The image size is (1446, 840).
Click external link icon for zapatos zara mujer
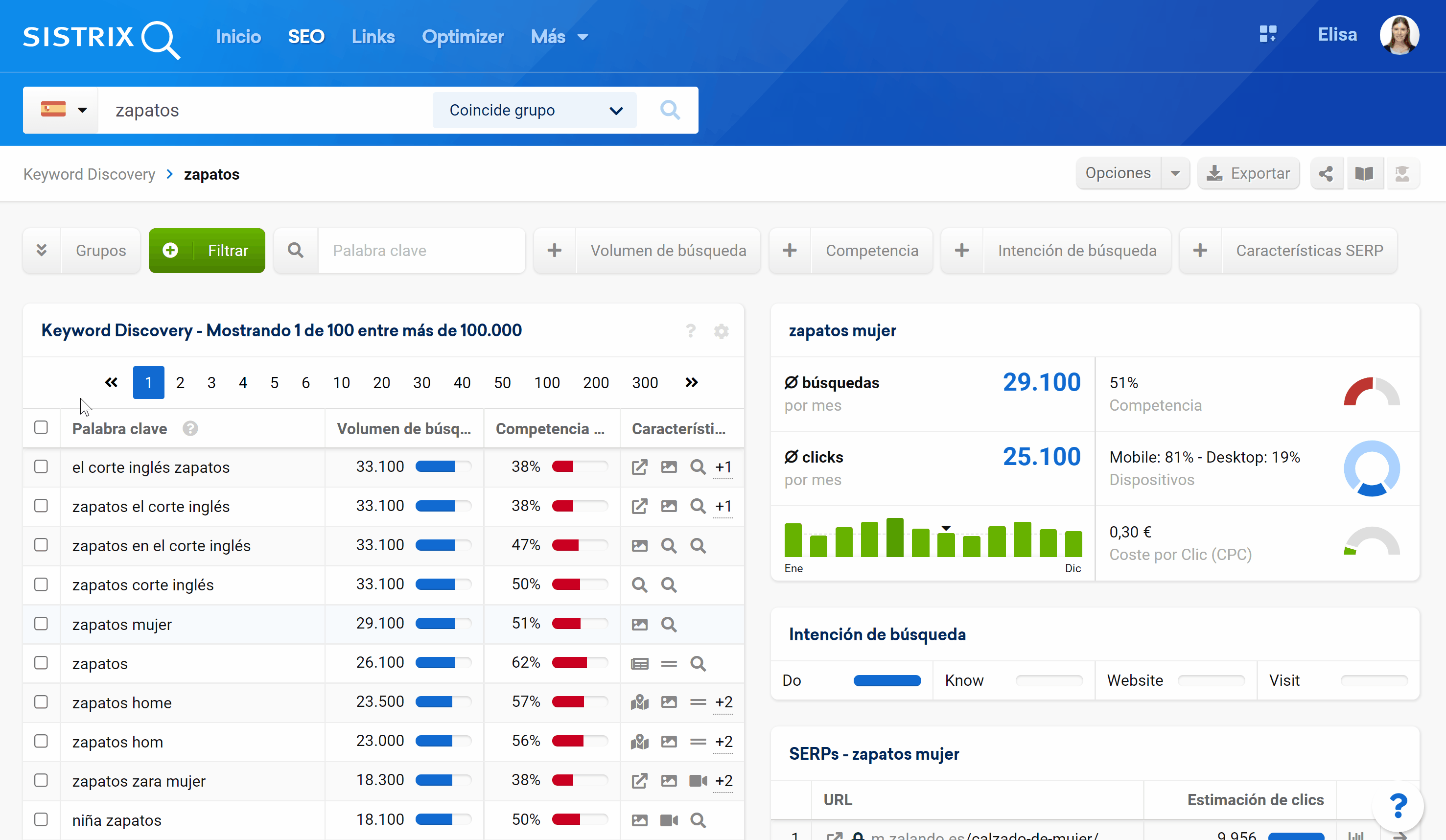point(639,781)
